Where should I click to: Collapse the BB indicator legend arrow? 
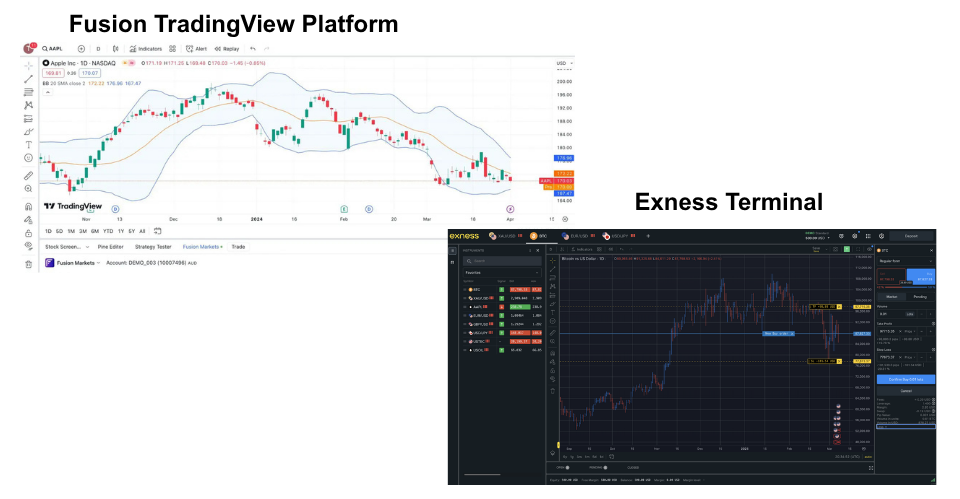(x=48, y=92)
